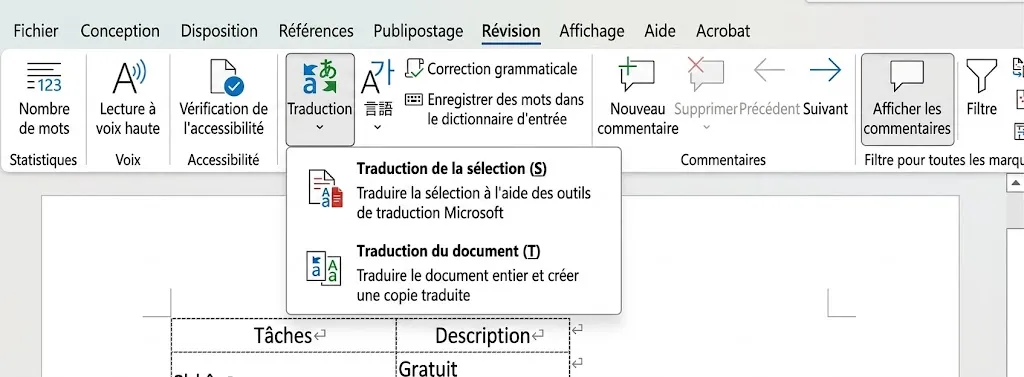The image size is (1024, 377).
Task: Switch to the Acrobat tab
Action: (x=723, y=31)
